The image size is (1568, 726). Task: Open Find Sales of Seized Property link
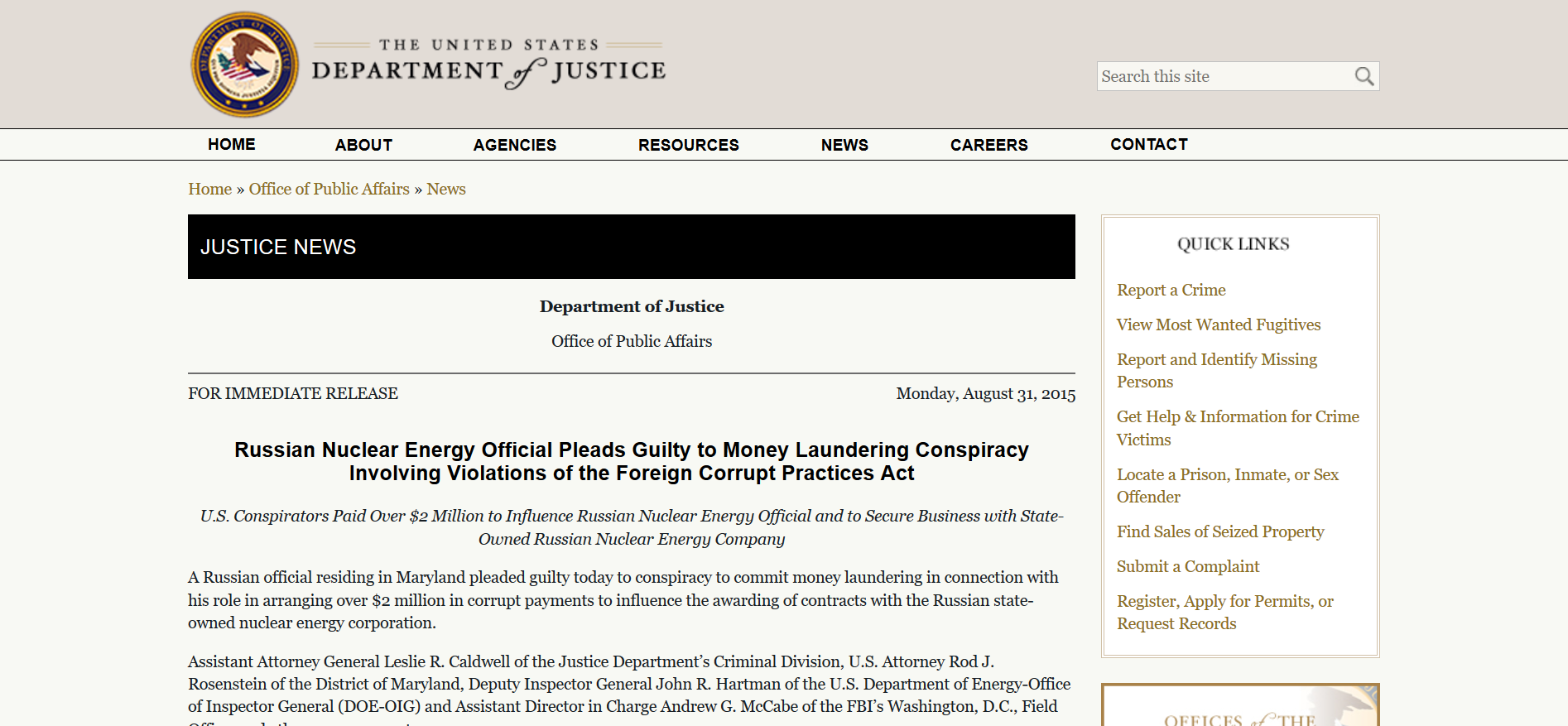[x=1220, y=531]
